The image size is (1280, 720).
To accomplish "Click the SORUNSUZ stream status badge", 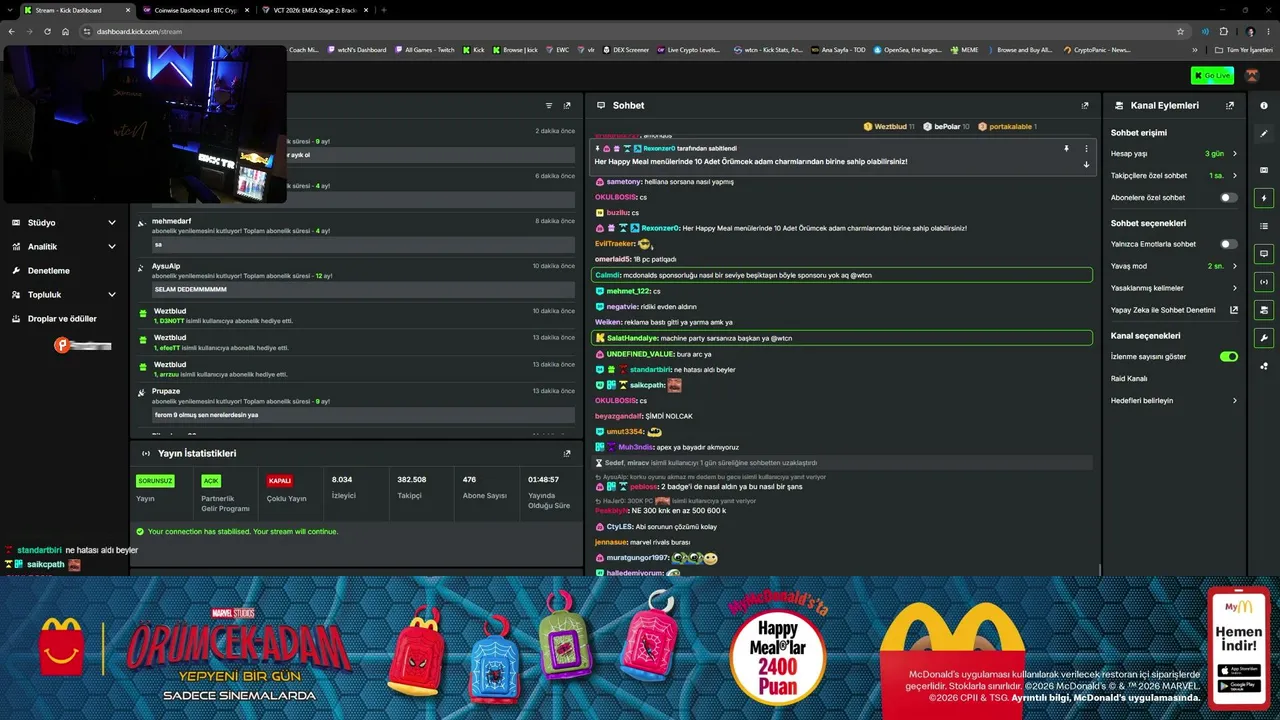I will pyautogui.click(x=155, y=481).
